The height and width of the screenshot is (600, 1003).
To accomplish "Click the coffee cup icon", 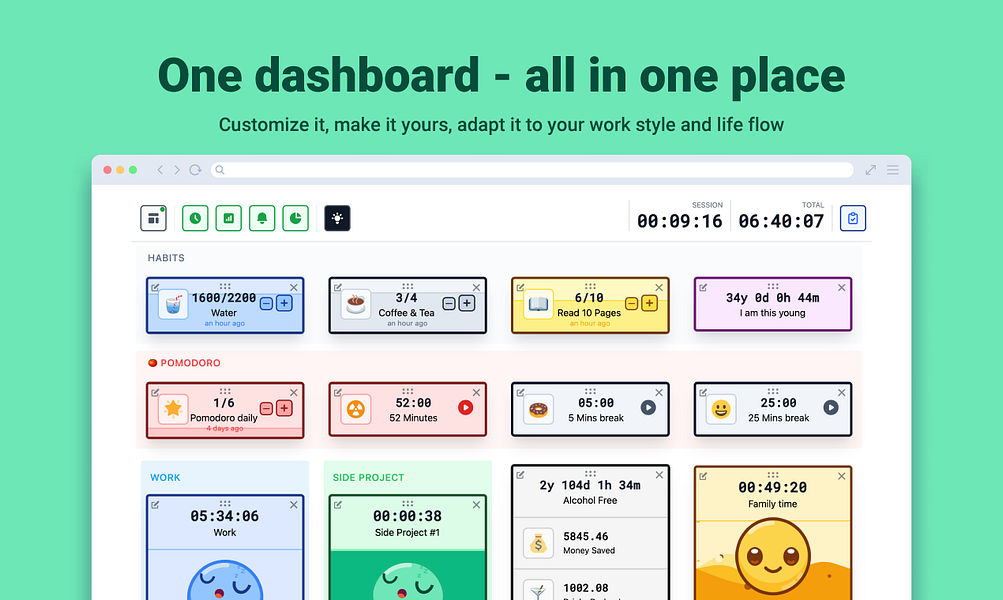I will 356,304.
